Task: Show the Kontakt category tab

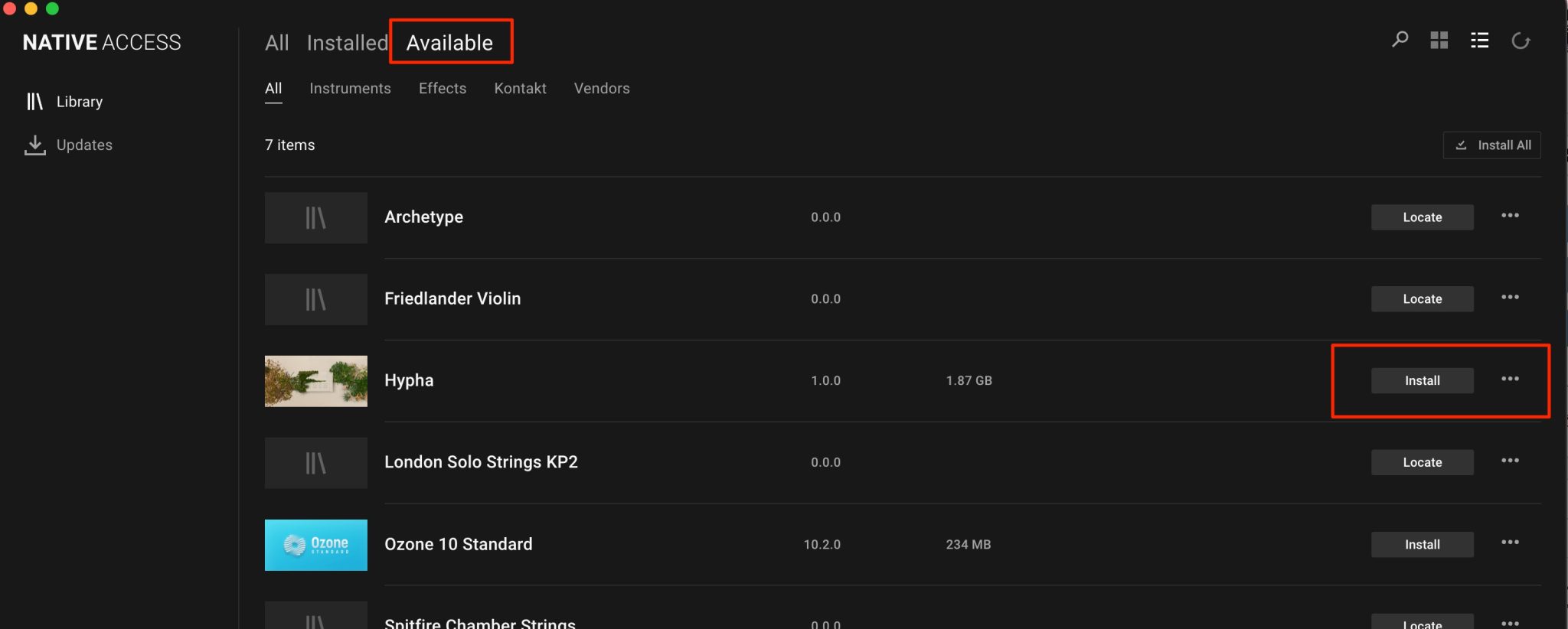Action: point(520,89)
